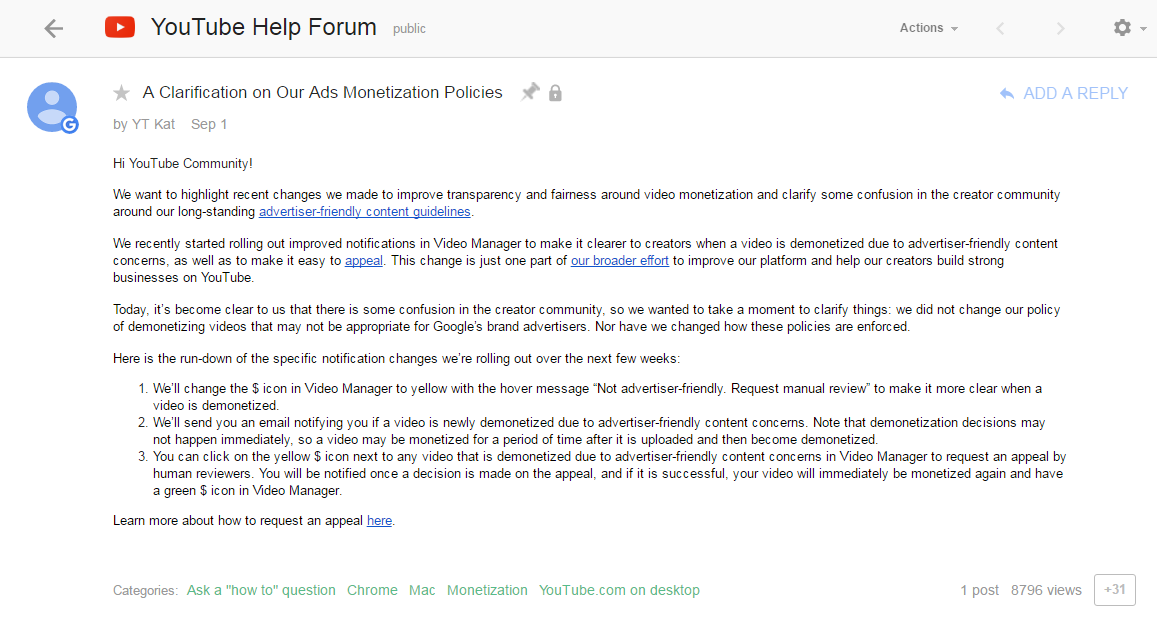Click the +31 button
The height and width of the screenshot is (621, 1157).
coord(1114,590)
